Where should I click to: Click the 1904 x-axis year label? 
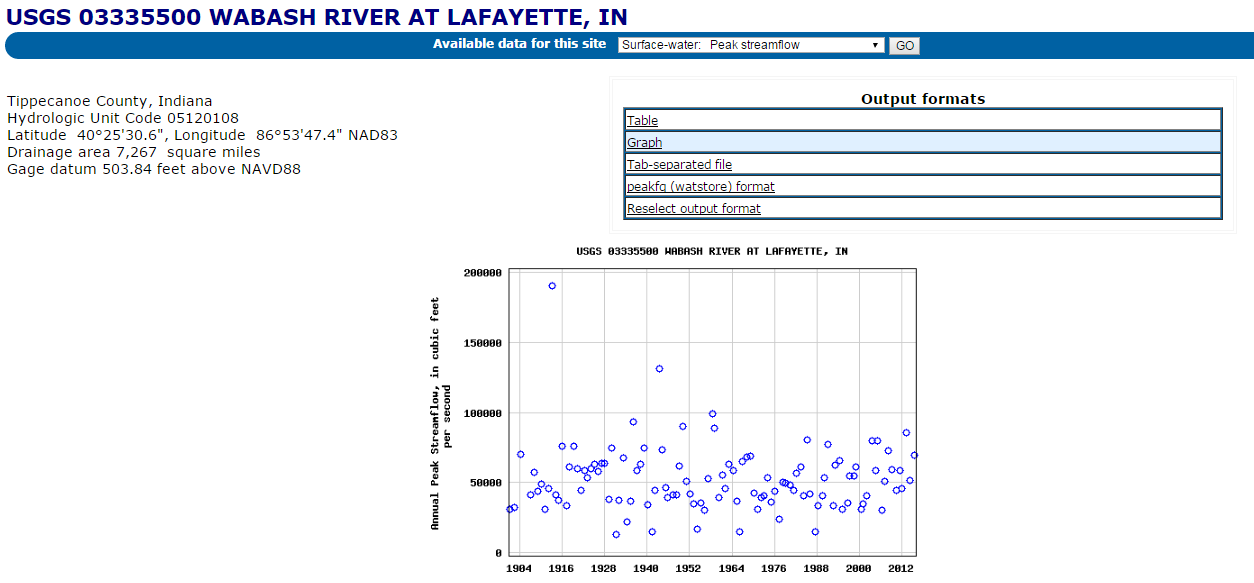518,568
